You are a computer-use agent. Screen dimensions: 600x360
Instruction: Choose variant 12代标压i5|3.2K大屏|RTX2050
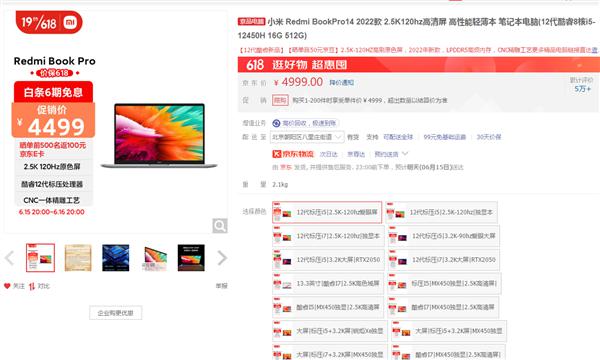(328, 260)
